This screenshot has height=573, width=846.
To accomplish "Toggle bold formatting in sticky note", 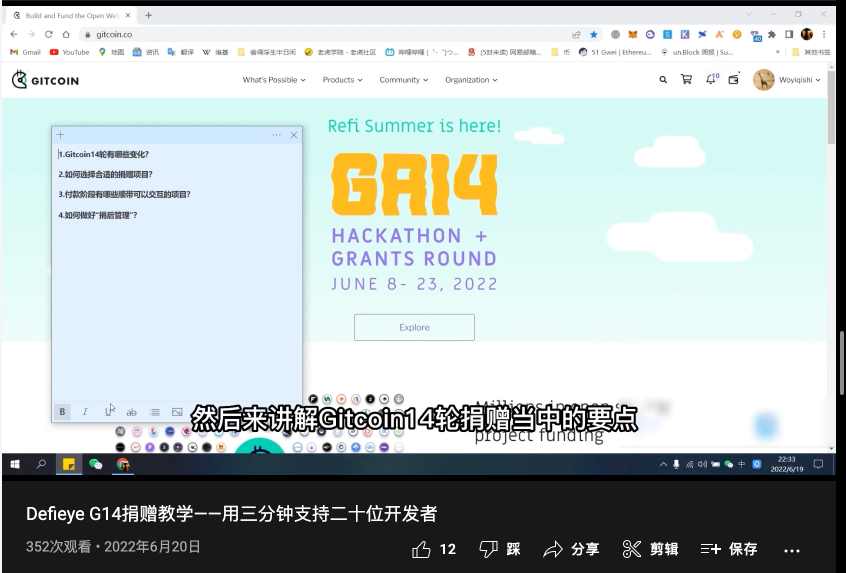I will point(63,412).
